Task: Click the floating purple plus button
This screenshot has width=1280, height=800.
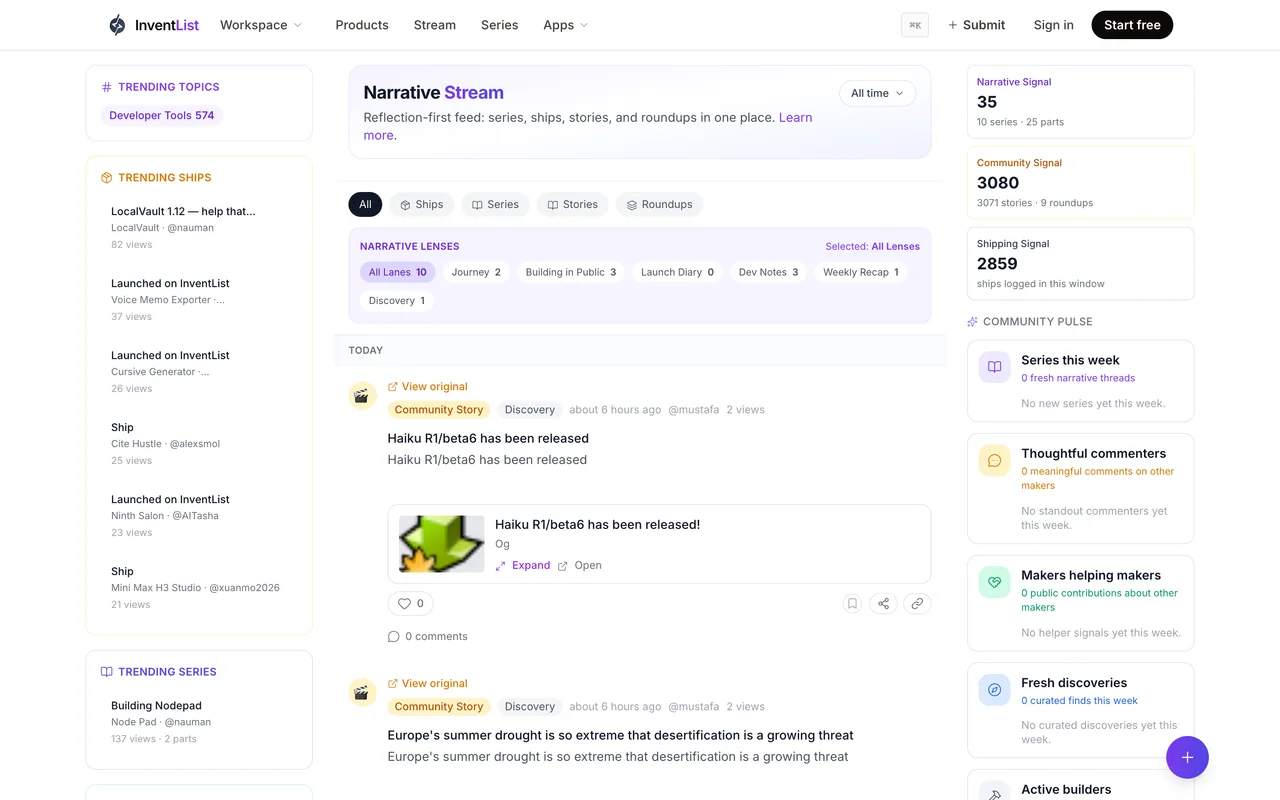Action: (1187, 757)
